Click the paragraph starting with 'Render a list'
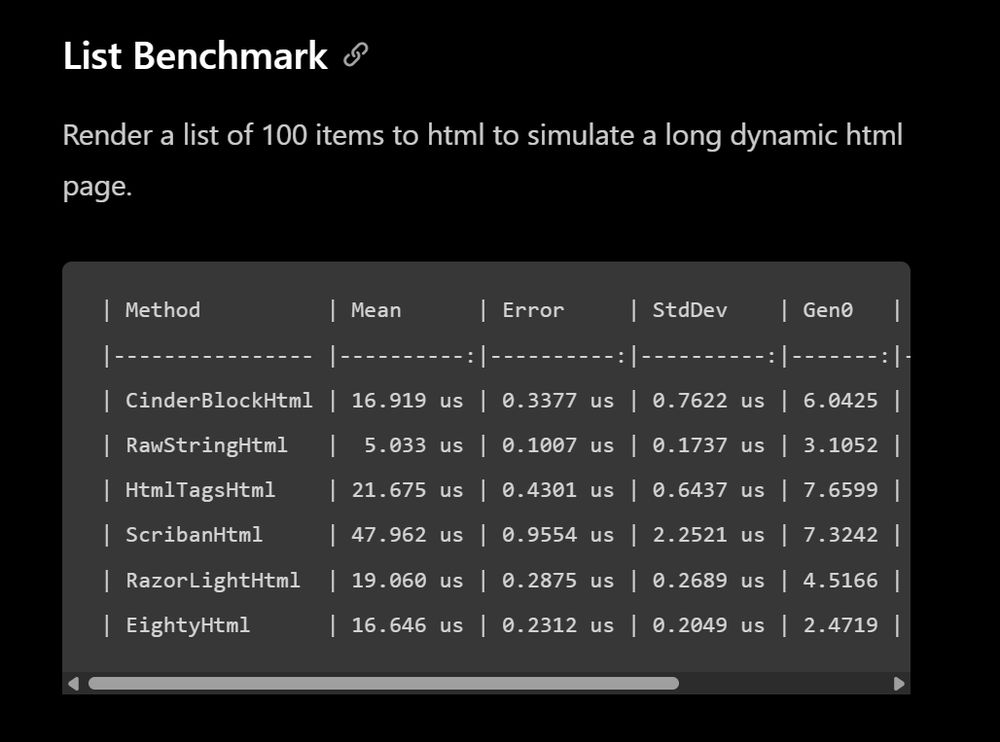Viewport: 1000px width, 742px height. [483, 160]
